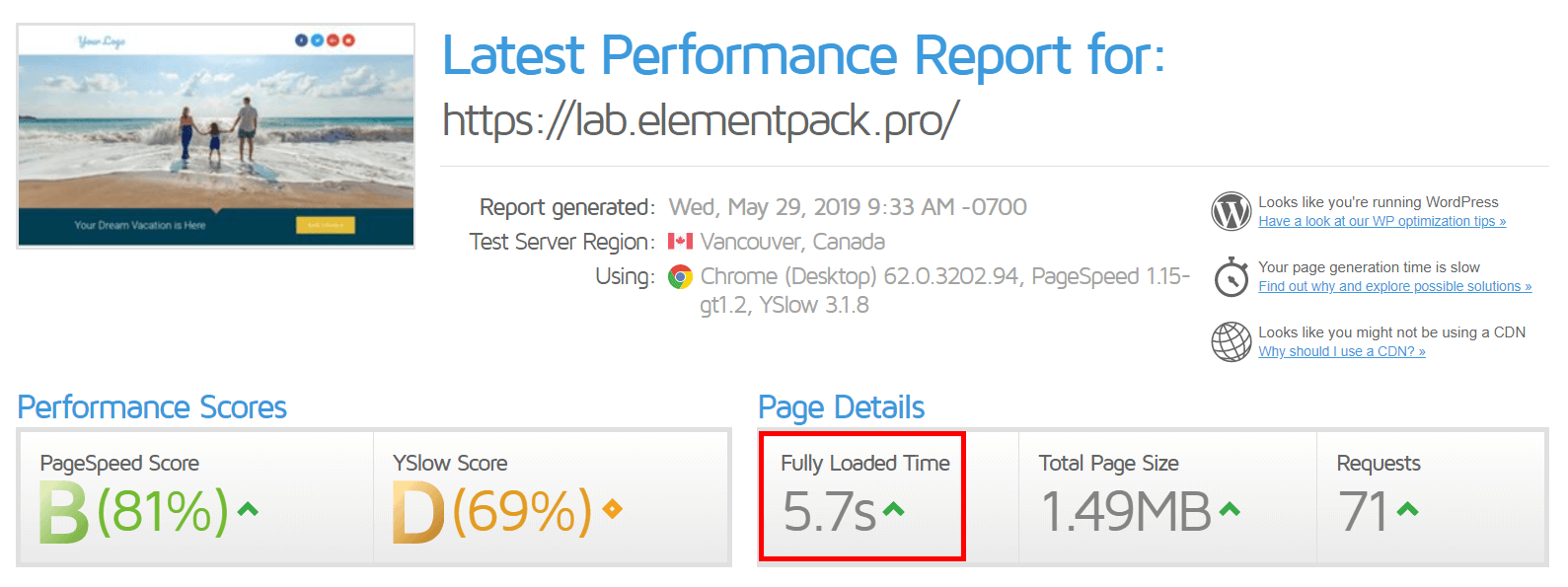Click the Chrome browser icon

(x=680, y=277)
